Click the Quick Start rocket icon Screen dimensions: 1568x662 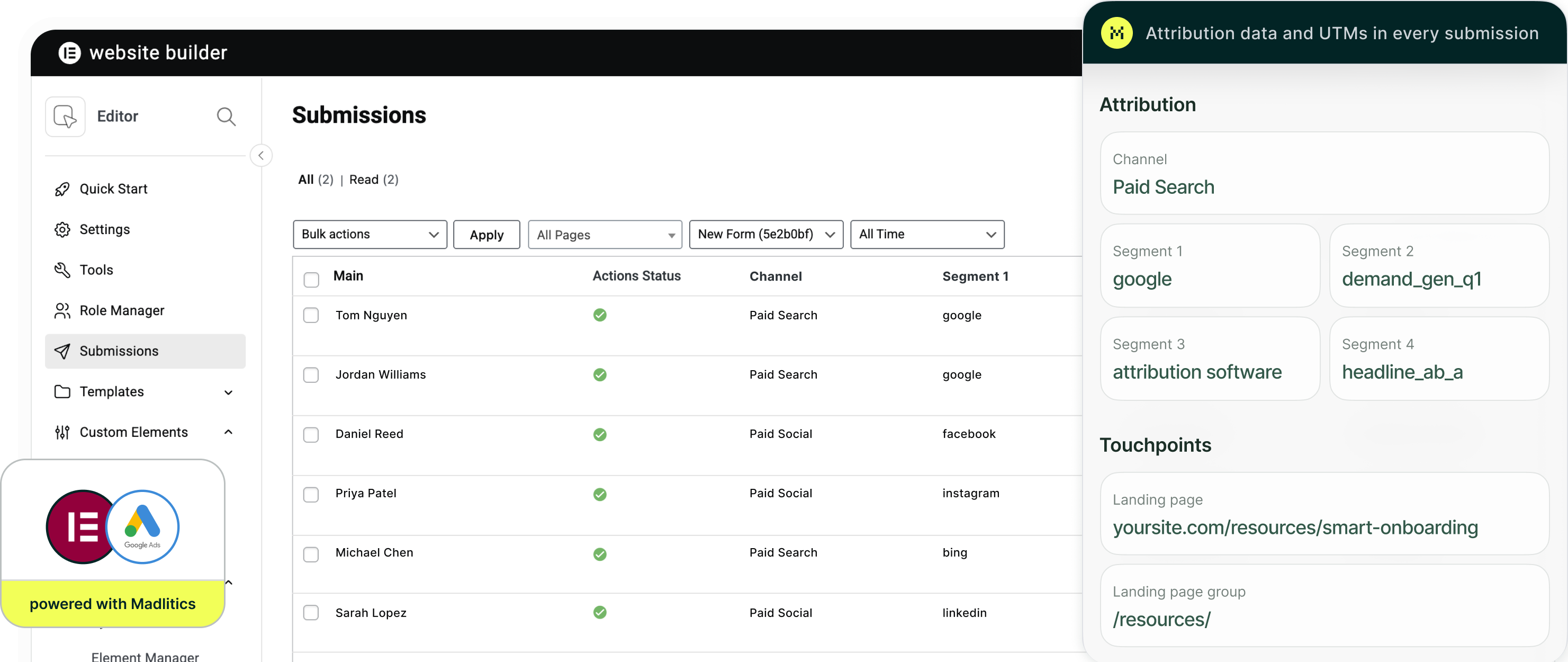[62, 190]
